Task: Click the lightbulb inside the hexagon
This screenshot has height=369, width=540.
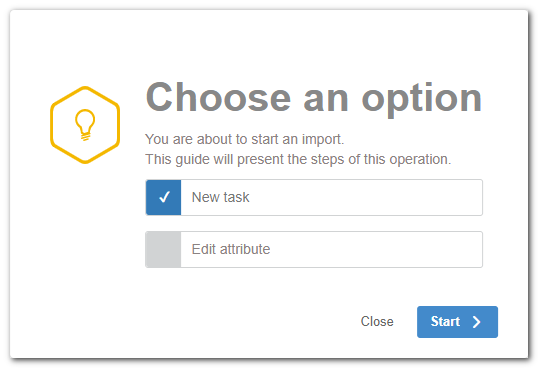Action: [85, 125]
